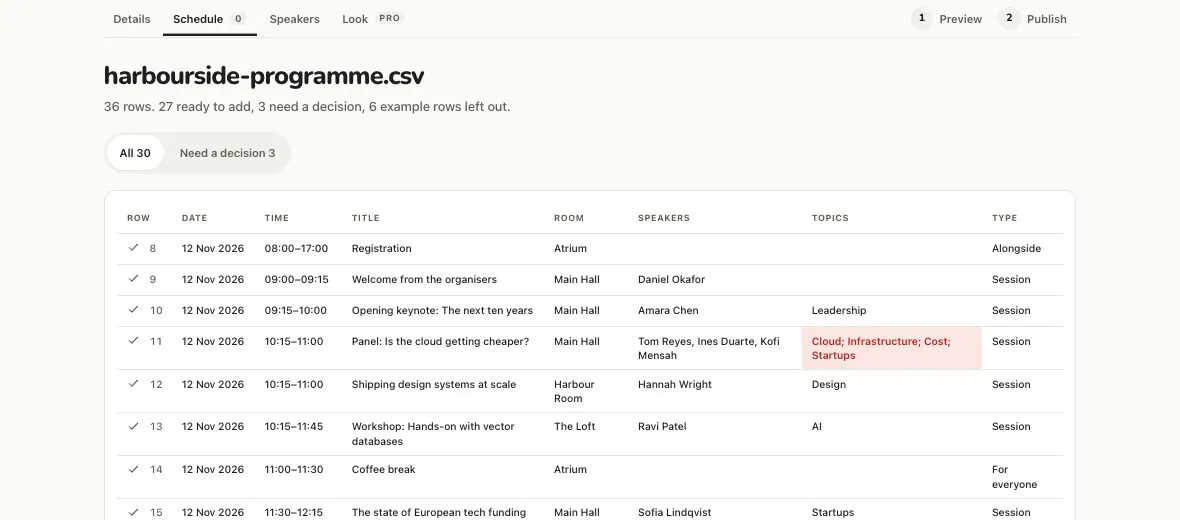Select Opening keynote: The next ten years
Viewport: 1180px width, 520px height.
coord(442,310)
